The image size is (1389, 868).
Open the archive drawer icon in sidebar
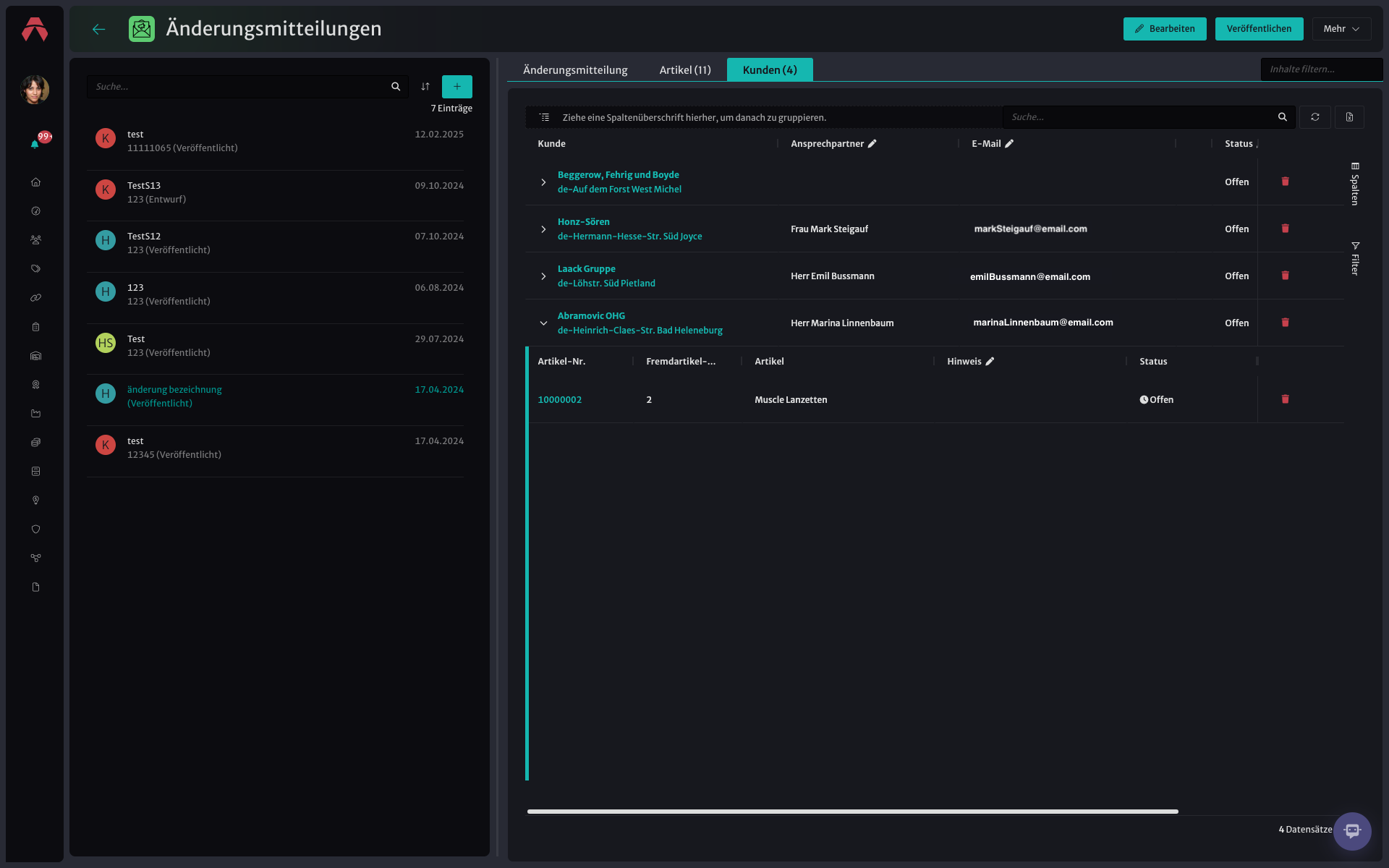point(35,472)
